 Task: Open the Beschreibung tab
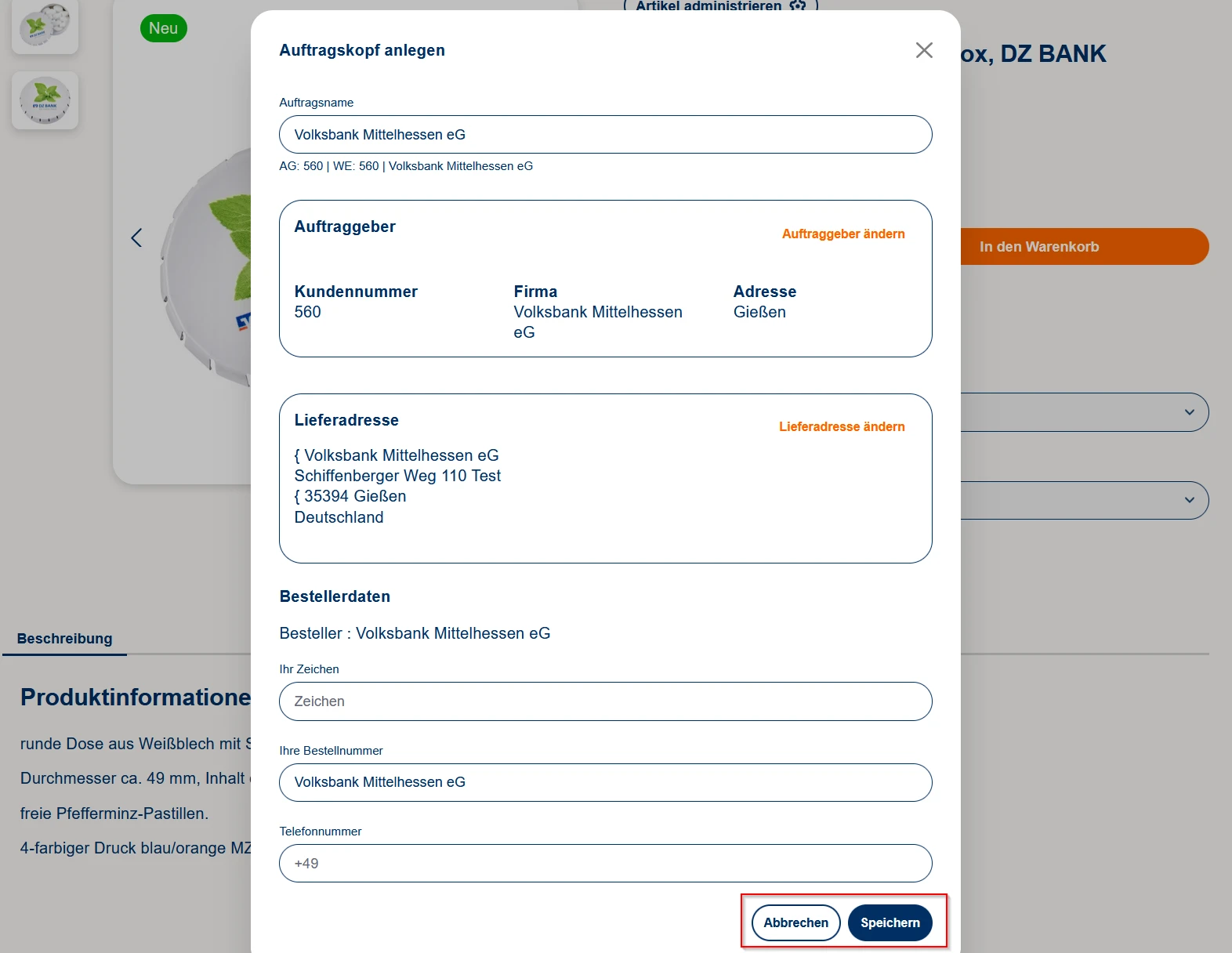point(64,639)
